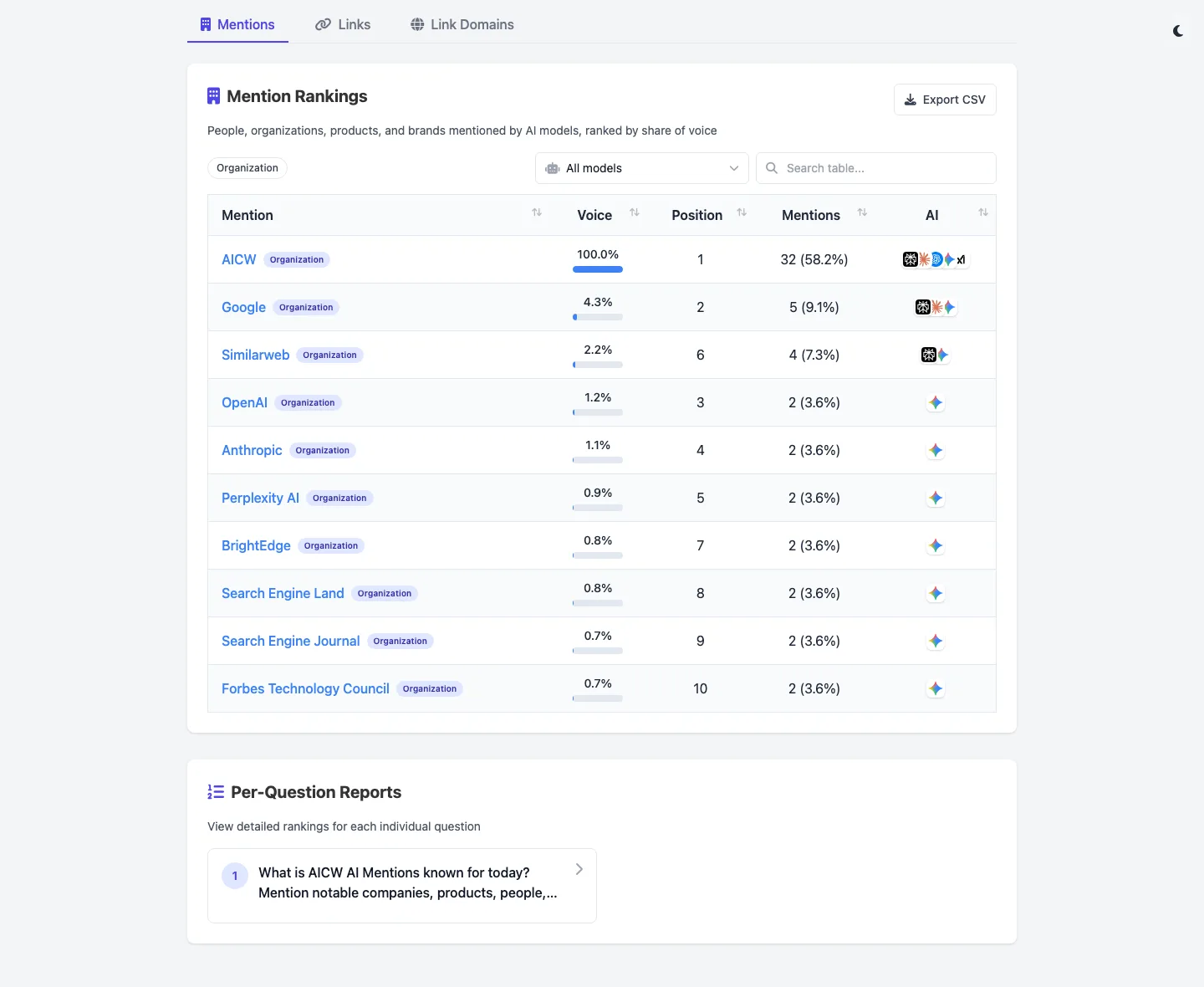Open the OpenAI mention link
1204x987 pixels.
click(244, 402)
